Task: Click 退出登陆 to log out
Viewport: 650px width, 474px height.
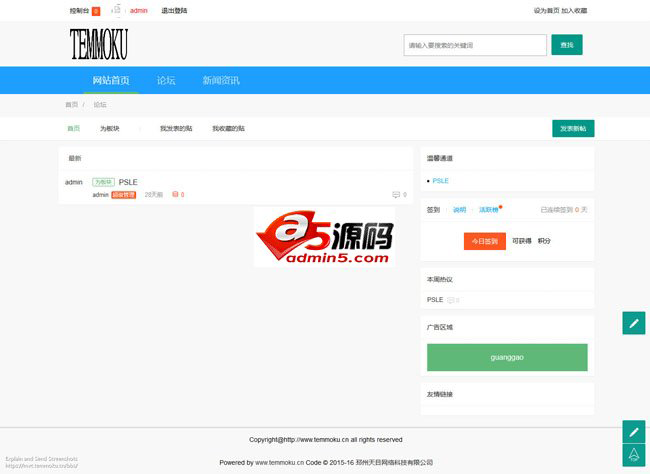Action: coord(174,11)
